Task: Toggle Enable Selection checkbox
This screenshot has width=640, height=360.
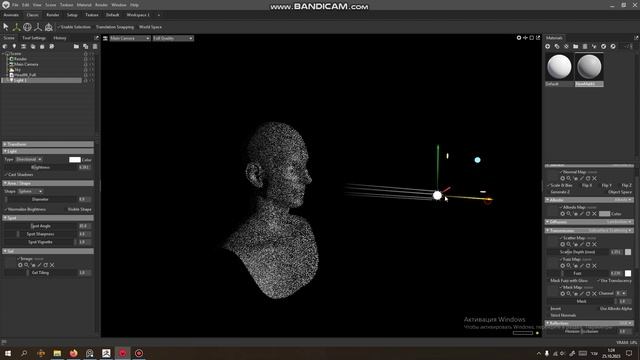Action: 74,27
